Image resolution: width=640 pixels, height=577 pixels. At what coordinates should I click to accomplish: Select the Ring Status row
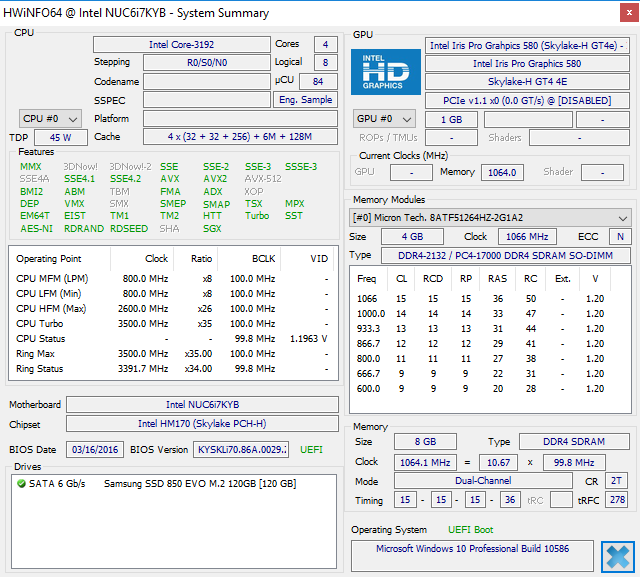pos(172,369)
